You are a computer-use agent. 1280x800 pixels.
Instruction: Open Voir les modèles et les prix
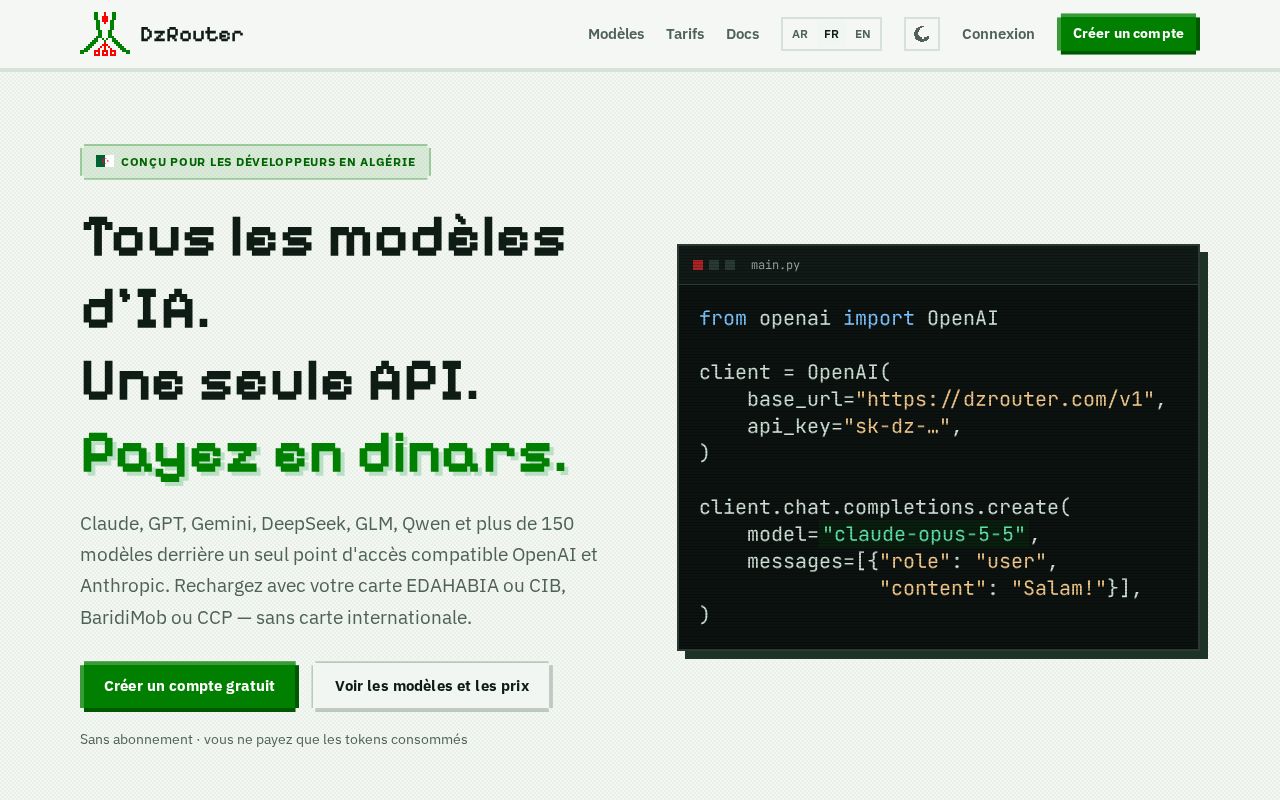[x=432, y=686]
